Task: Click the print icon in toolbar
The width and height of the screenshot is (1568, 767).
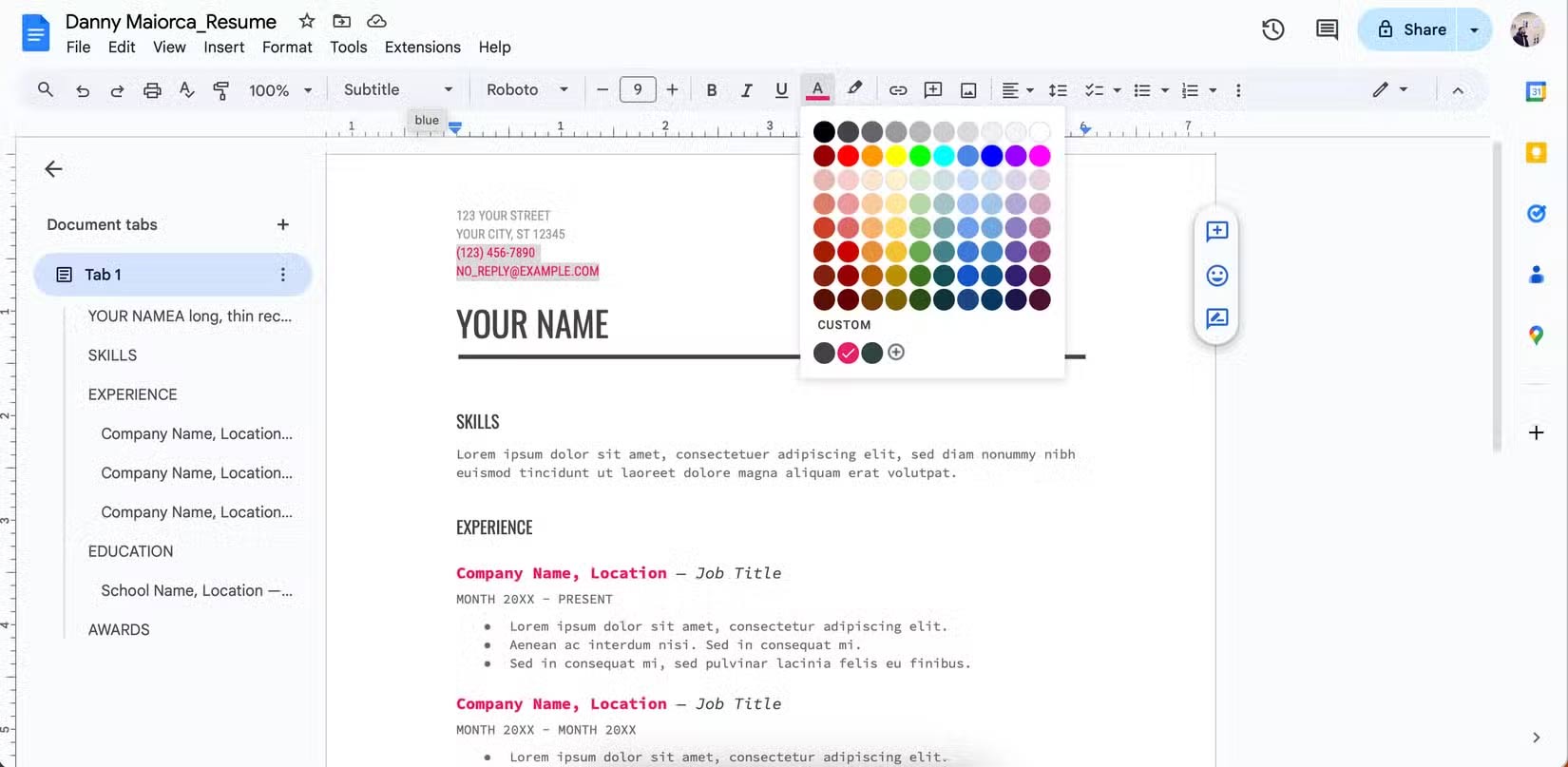Action: point(152,90)
